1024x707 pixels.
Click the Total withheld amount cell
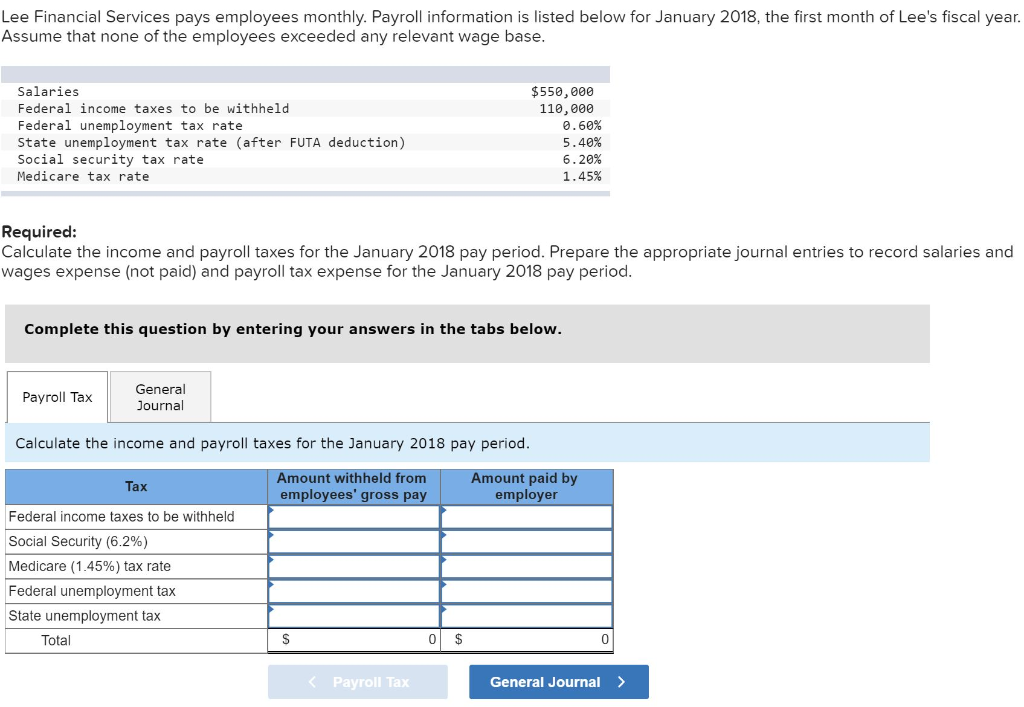[x=355, y=640]
